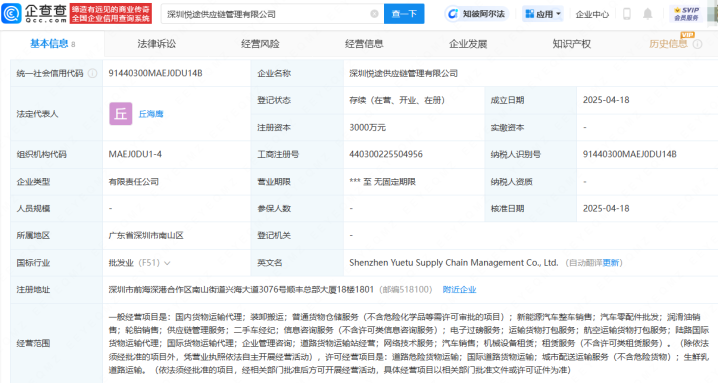Click the info icon next to 历史信息
The height and width of the screenshot is (383, 718).
pos(697,44)
